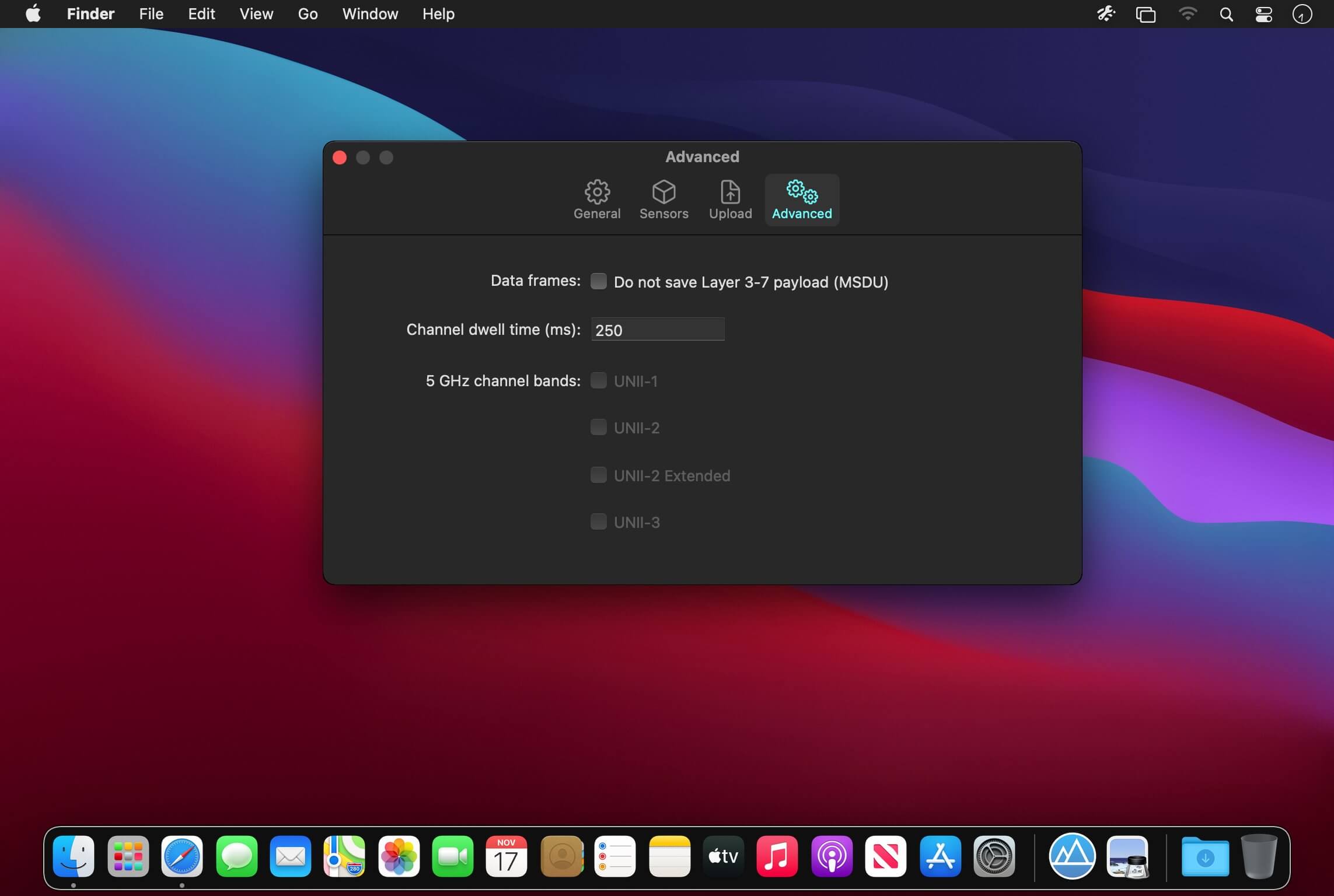Image resolution: width=1334 pixels, height=896 pixels.
Task: Open System Preferences from the Dock
Action: coord(994,856)
